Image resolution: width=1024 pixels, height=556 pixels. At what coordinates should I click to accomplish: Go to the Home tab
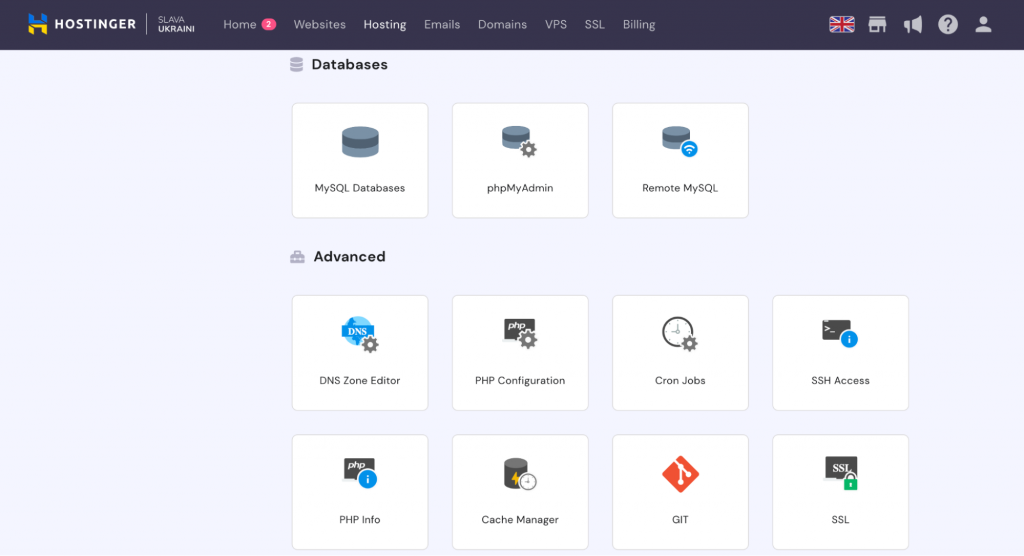pos(240,24)
